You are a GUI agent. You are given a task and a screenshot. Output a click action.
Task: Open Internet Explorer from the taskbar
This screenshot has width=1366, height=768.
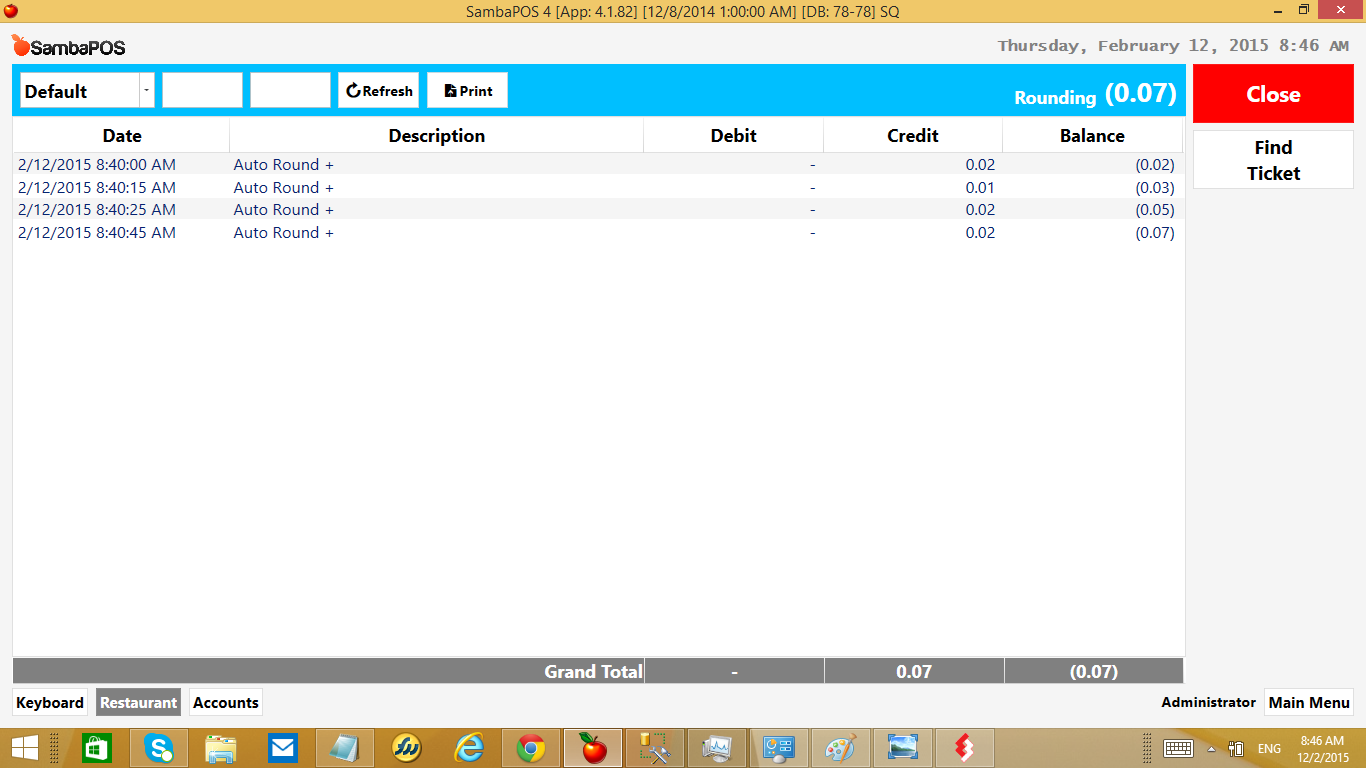tap(468, 748)
